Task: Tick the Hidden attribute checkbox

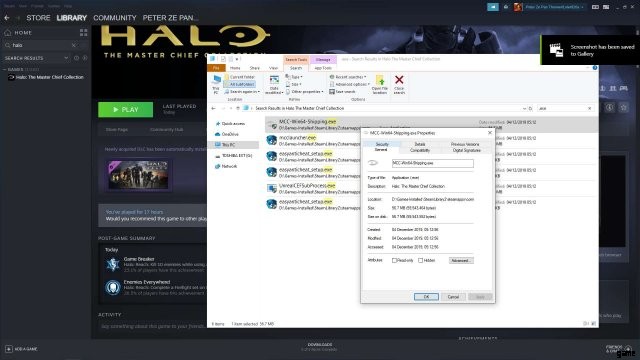Action: pos(420,260)
